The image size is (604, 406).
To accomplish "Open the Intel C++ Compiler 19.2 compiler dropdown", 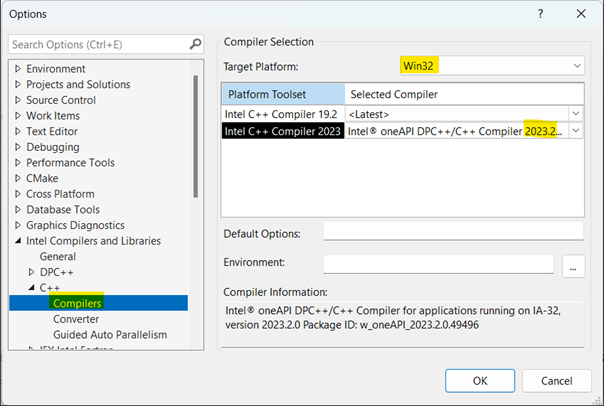I will (x=575, y=112).
